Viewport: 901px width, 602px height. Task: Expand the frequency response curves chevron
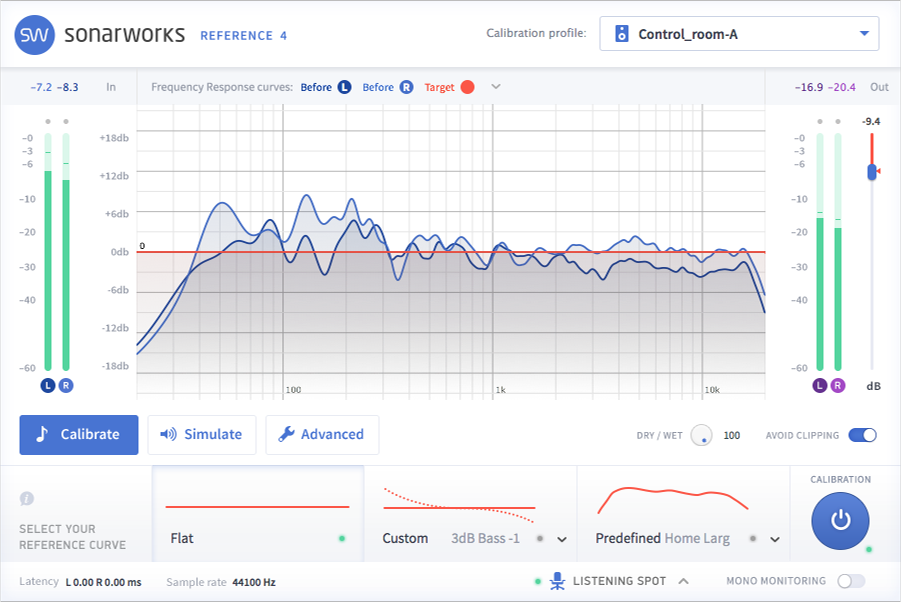495,87
